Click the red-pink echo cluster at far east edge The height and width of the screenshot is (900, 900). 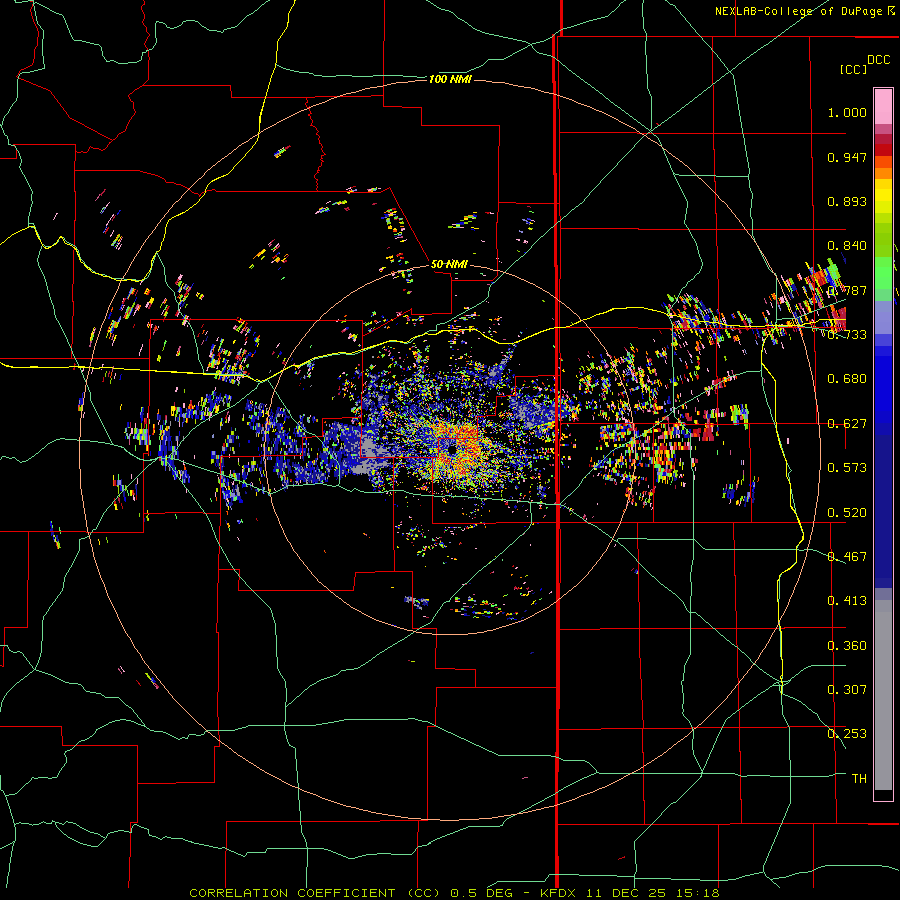tap(839, 319)
